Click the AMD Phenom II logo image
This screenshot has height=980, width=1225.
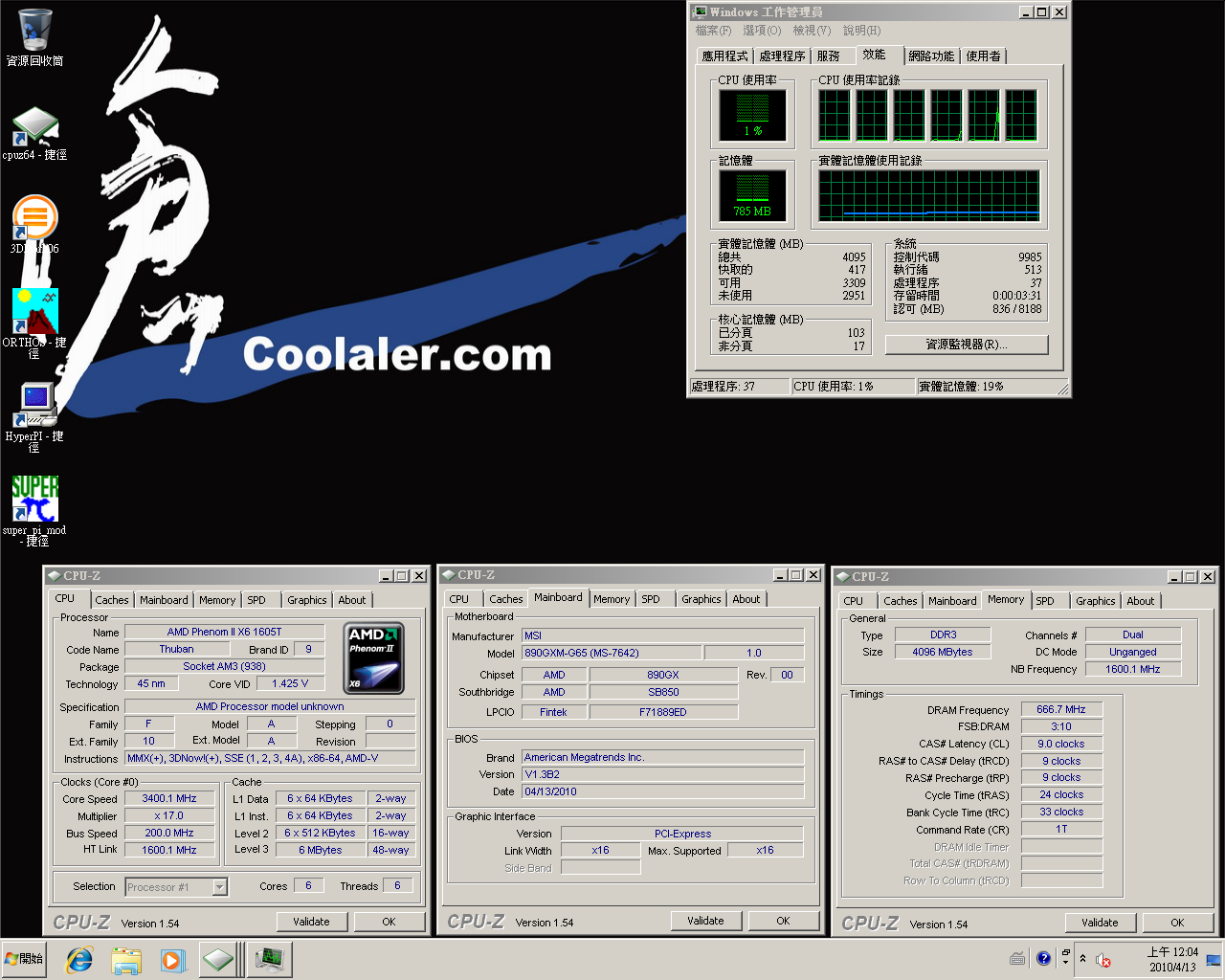pyautogui.click(x=373, y=657)
